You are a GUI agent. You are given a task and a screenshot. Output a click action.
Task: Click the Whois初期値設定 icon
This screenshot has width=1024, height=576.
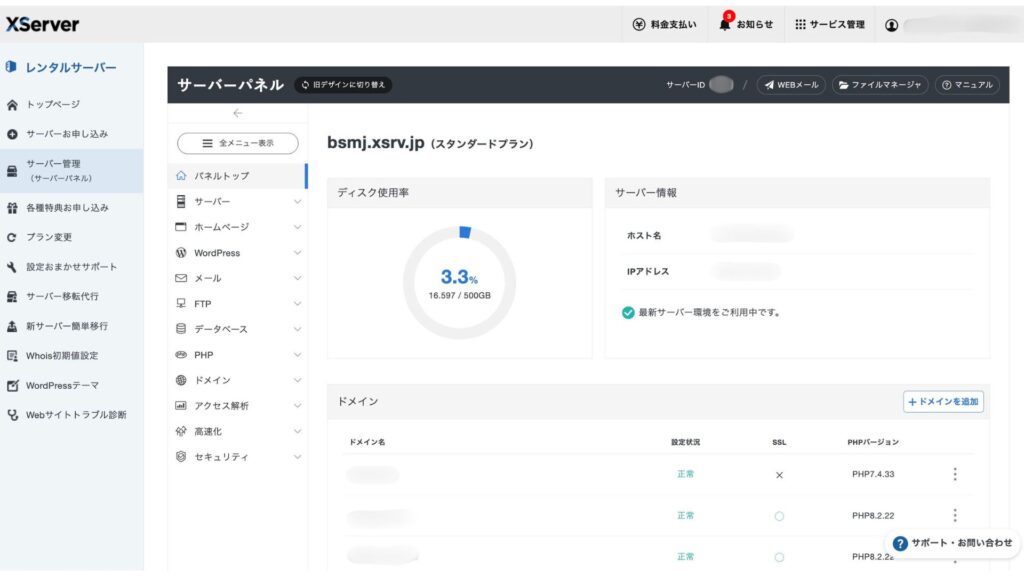tap(12, 356)
